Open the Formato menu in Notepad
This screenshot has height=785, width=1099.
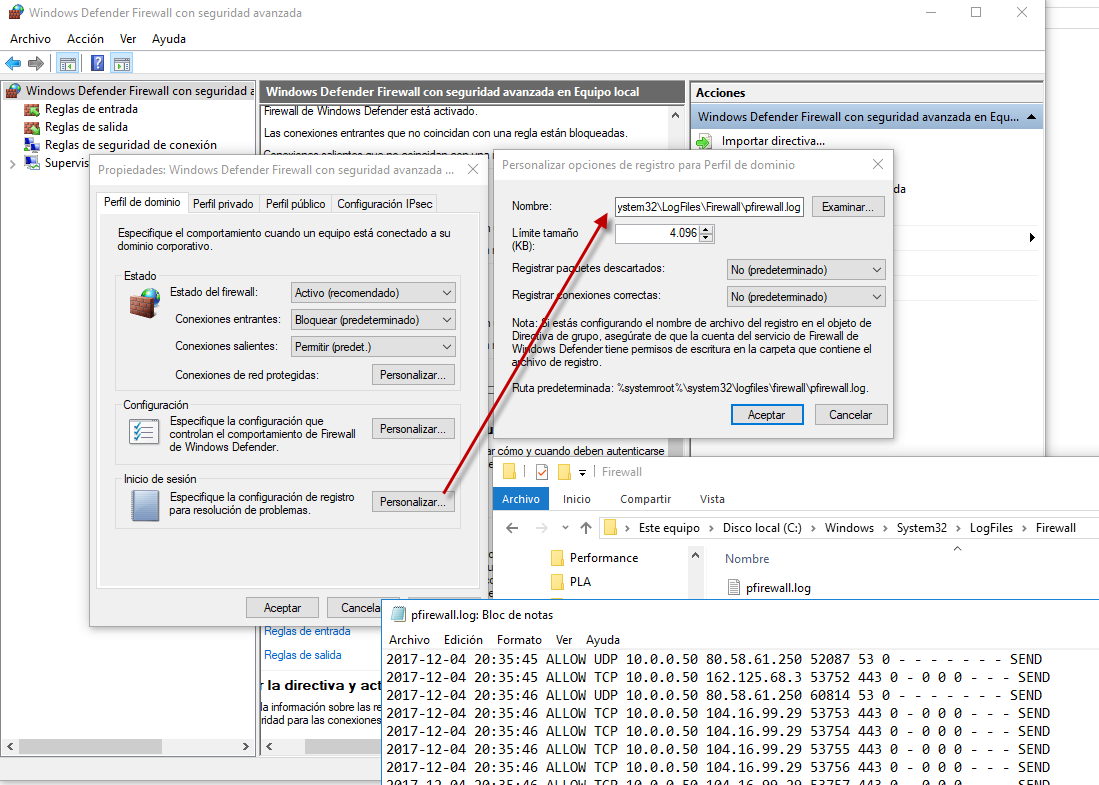click(519, 640)
